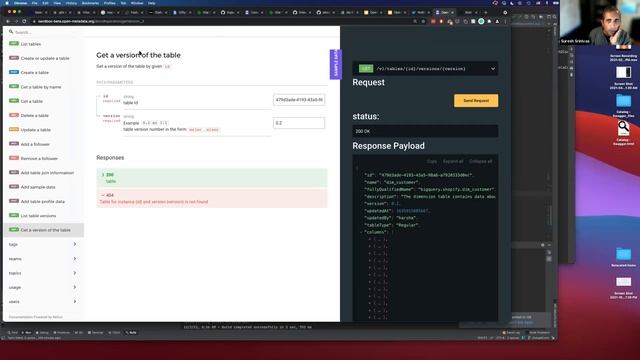
Task: Copy the response payload
Action: click(x=432, y=161)
